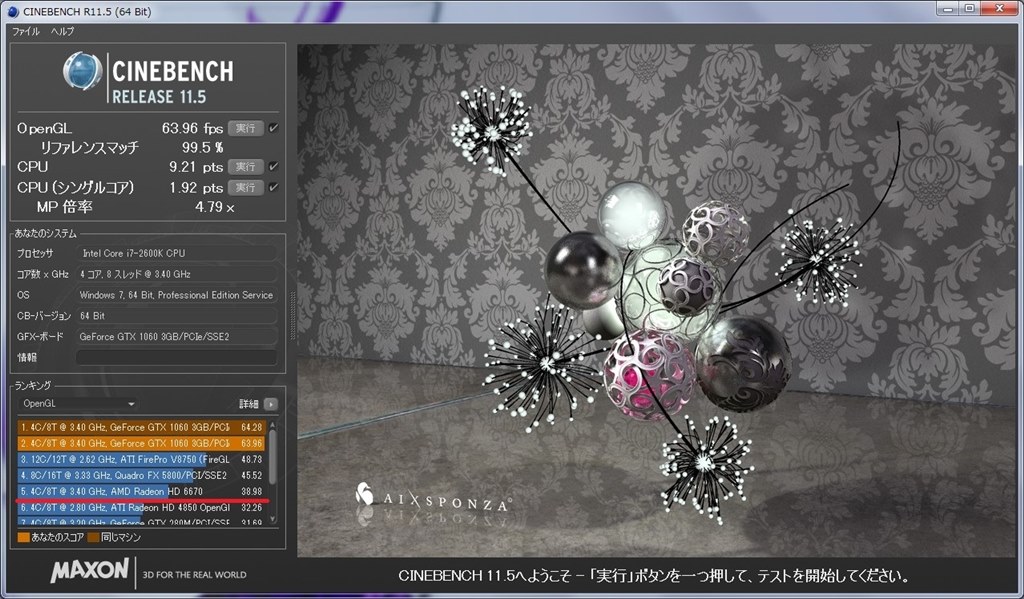
Task: Run the CPU benchmark with 実行
Action: click(246, 167)
